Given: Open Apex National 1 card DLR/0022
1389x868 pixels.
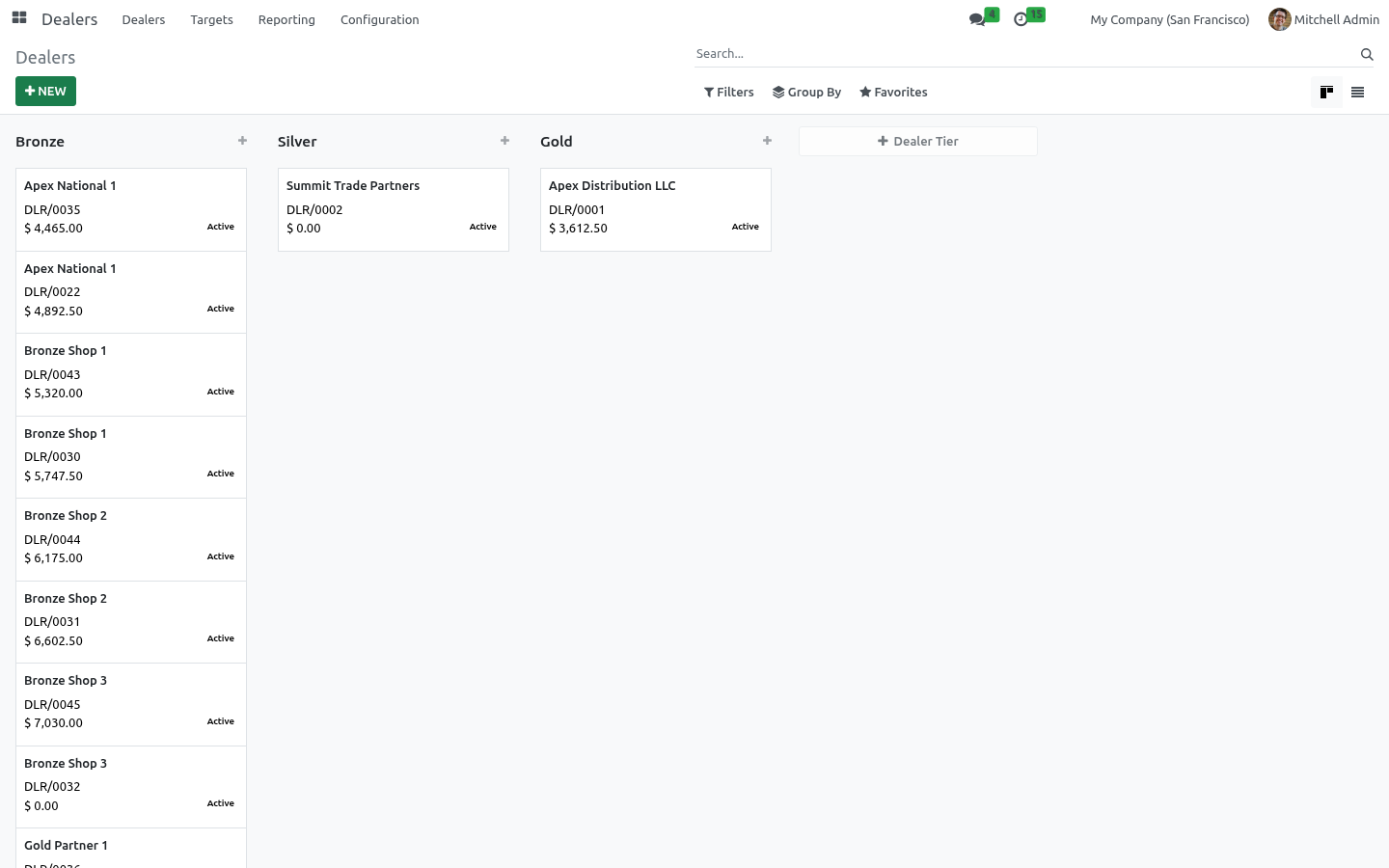Looking at the screenshot, I should tap(131, 292).
